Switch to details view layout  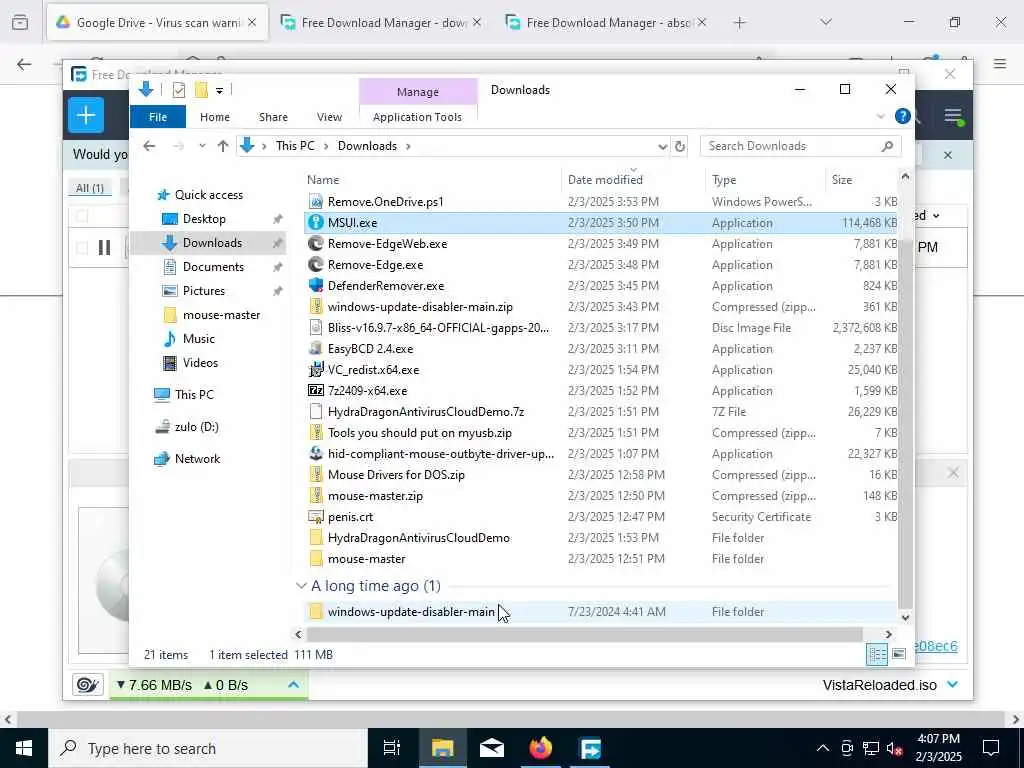click(x=876, y=654)
